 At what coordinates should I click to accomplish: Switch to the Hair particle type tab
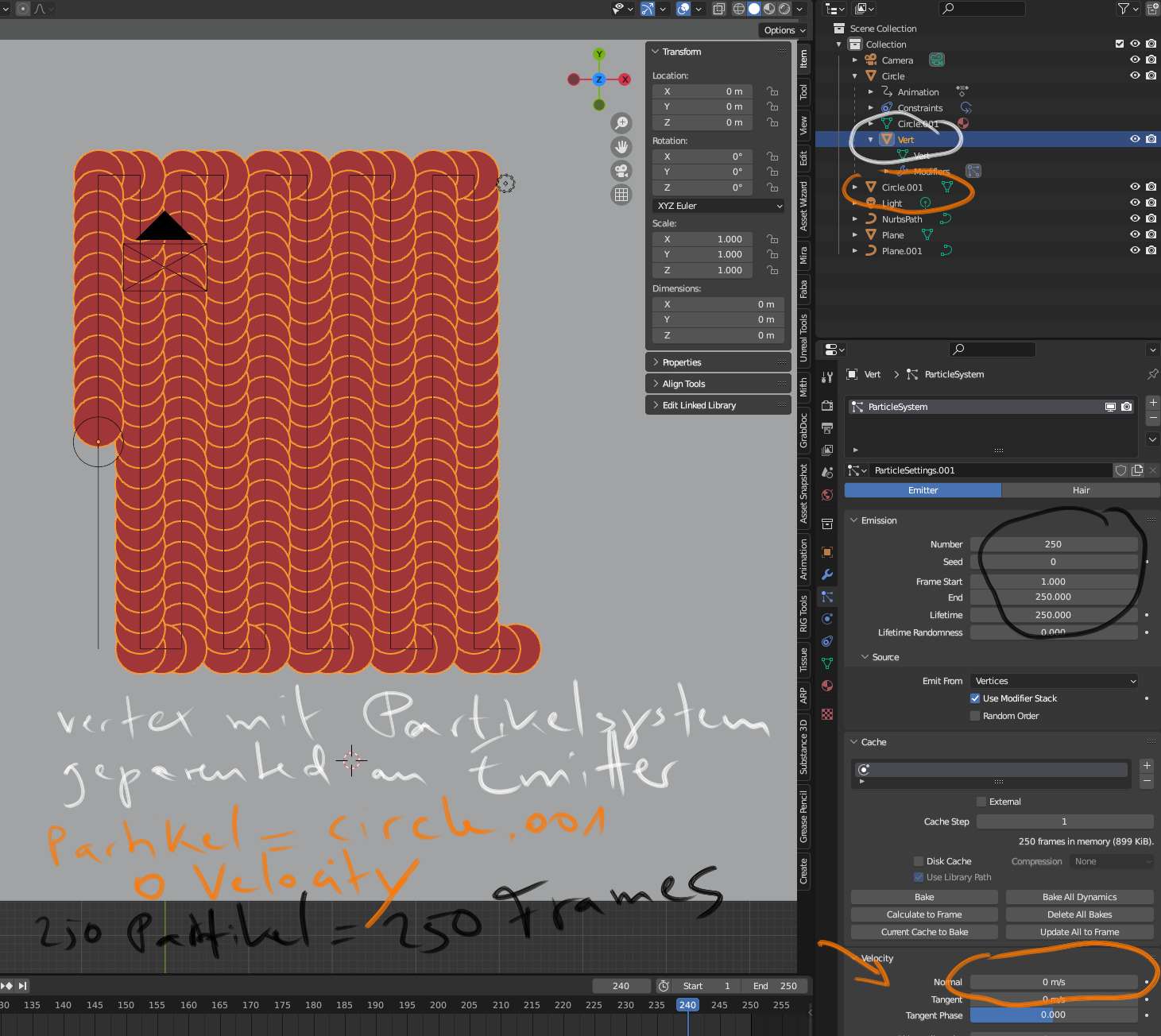[1080, 490]
